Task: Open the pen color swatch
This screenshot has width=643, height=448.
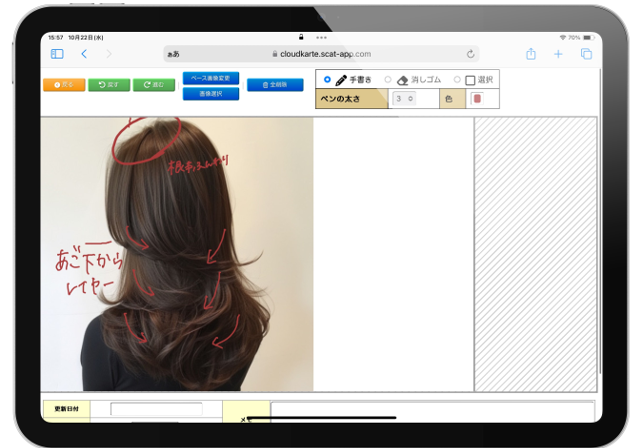Action: [477, 99]
